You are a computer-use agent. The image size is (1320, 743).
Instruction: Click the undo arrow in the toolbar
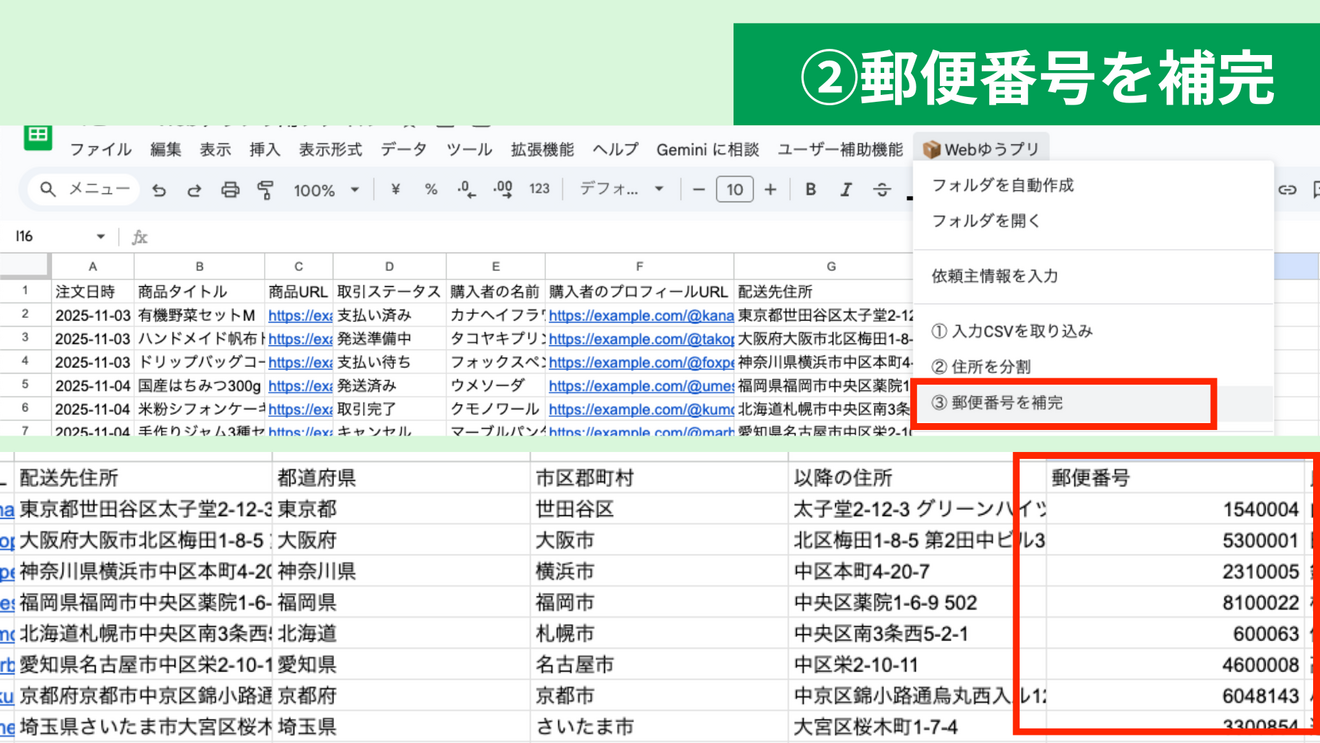coord(159,190)
